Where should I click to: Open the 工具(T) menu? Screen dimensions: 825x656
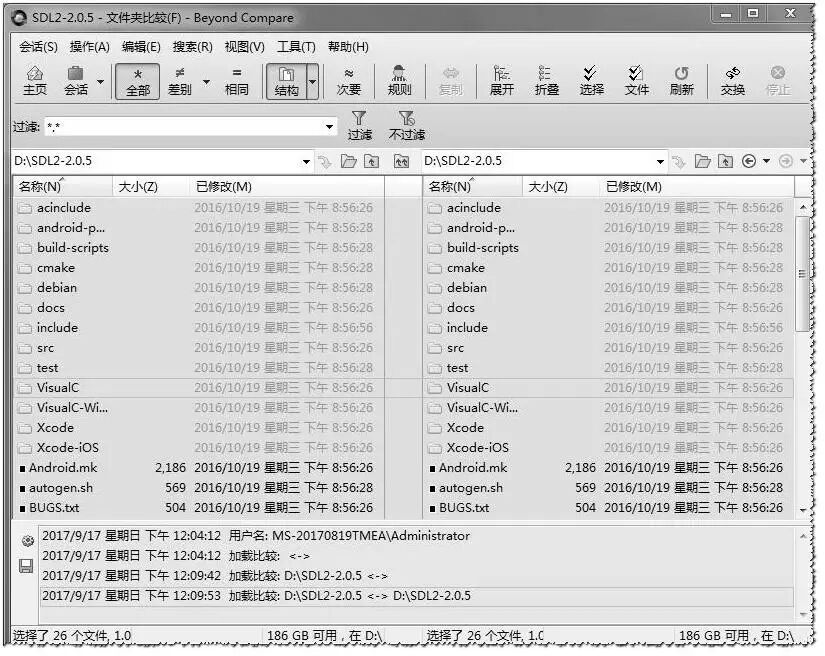296,47
